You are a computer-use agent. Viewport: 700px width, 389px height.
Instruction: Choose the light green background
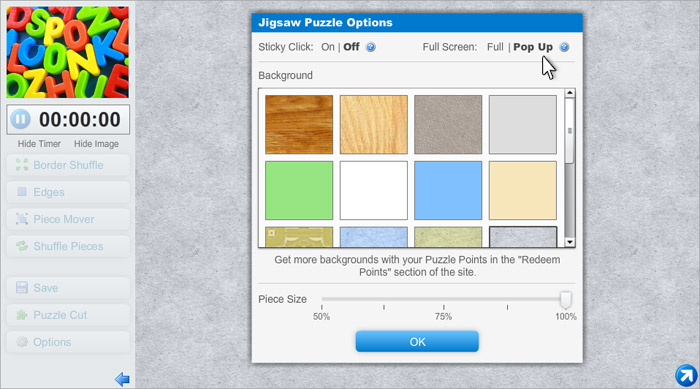point(299,190)
